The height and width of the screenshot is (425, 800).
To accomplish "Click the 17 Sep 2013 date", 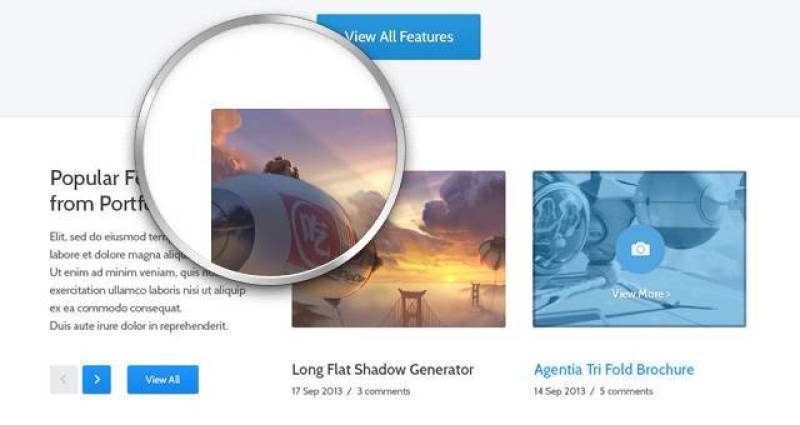I will (x=317, y=391).
